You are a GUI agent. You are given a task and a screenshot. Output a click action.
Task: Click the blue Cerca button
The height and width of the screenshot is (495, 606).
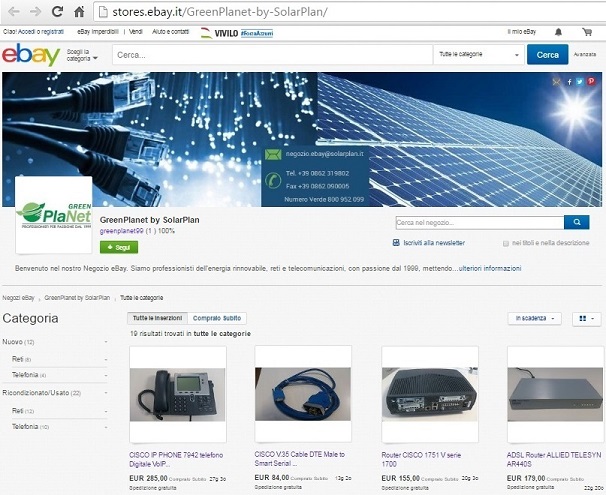coord(548,54)
